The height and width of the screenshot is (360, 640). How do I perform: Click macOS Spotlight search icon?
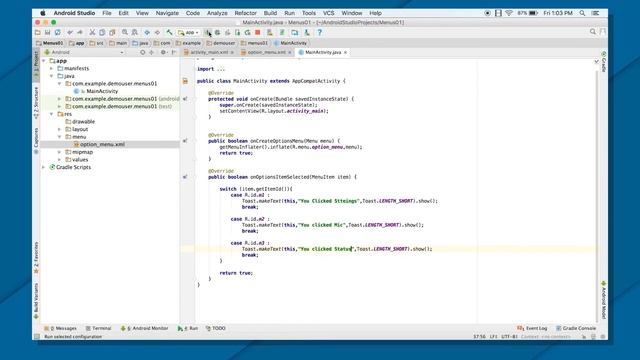click(582, 13)
